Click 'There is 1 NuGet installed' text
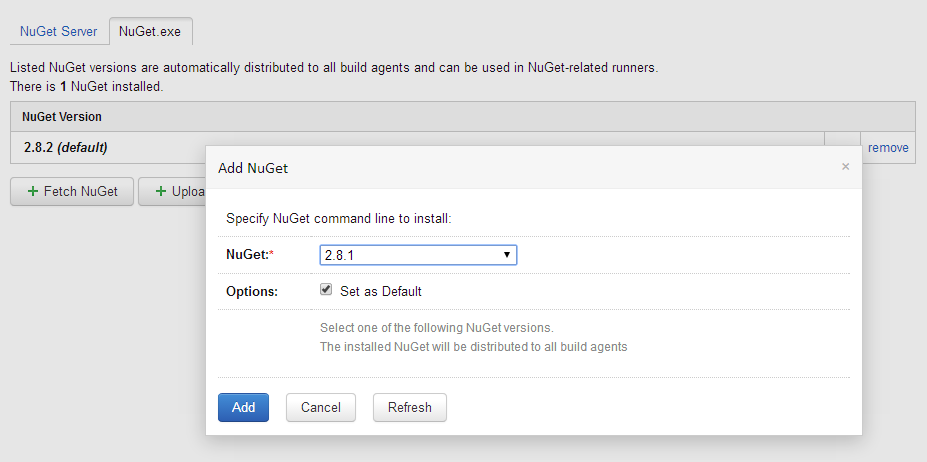The width and height of the screenshot is (927, 462). [86, 86]
